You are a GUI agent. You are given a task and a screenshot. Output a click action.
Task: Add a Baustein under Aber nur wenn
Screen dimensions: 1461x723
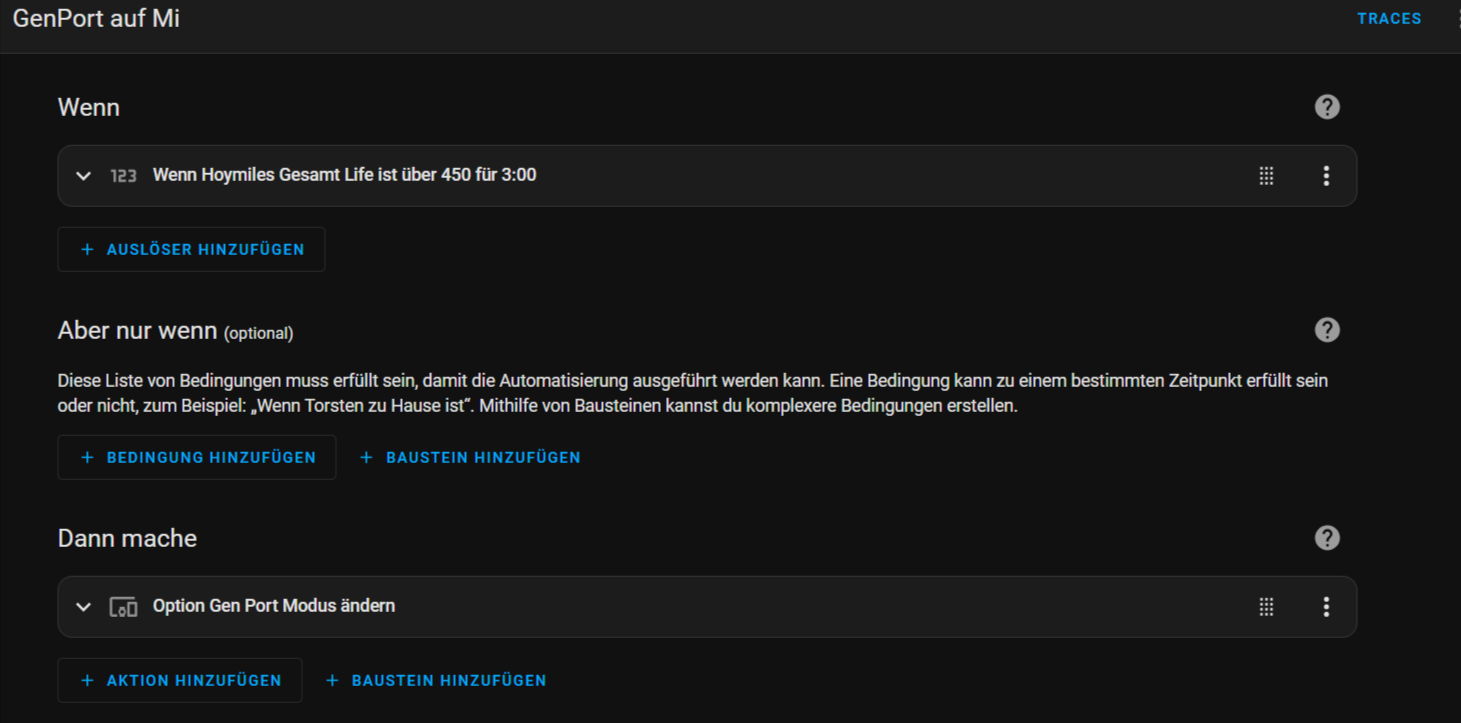click(470, 457)
